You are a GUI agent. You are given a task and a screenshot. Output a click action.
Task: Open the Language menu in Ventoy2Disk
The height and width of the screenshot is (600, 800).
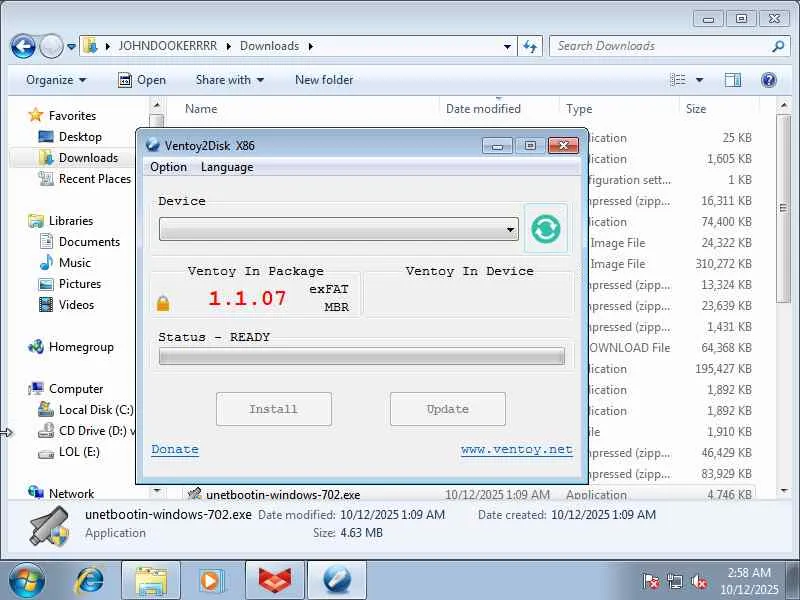[227, 167]
